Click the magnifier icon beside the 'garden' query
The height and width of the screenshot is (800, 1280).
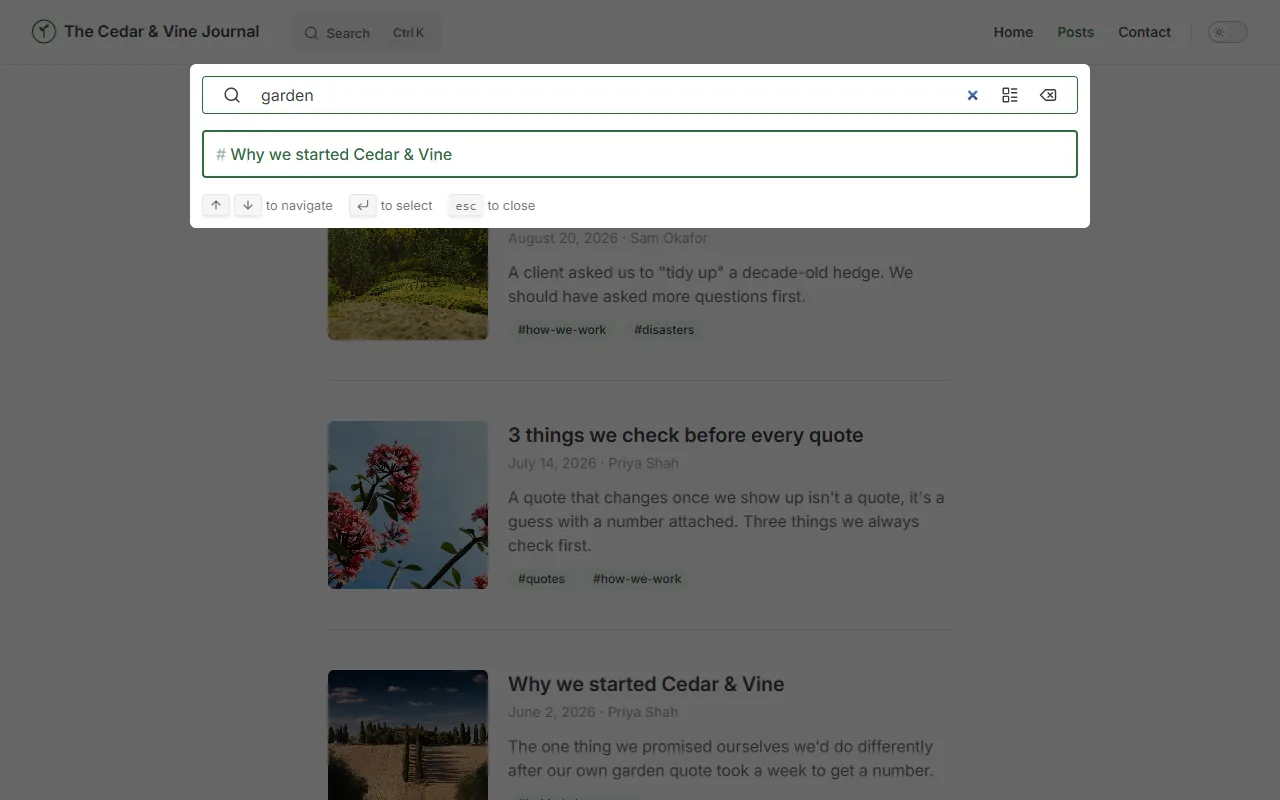click(x=232, y=95)
